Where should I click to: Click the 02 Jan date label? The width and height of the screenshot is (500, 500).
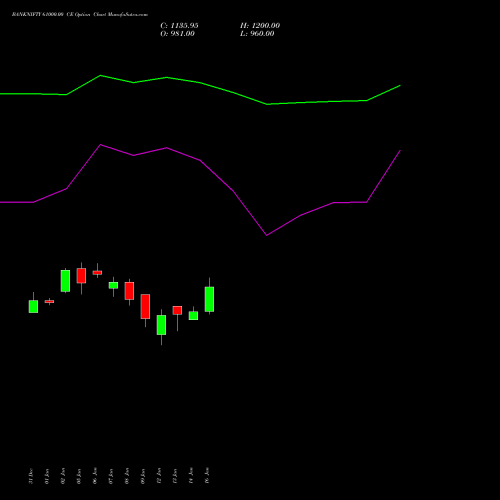(63, 476)
